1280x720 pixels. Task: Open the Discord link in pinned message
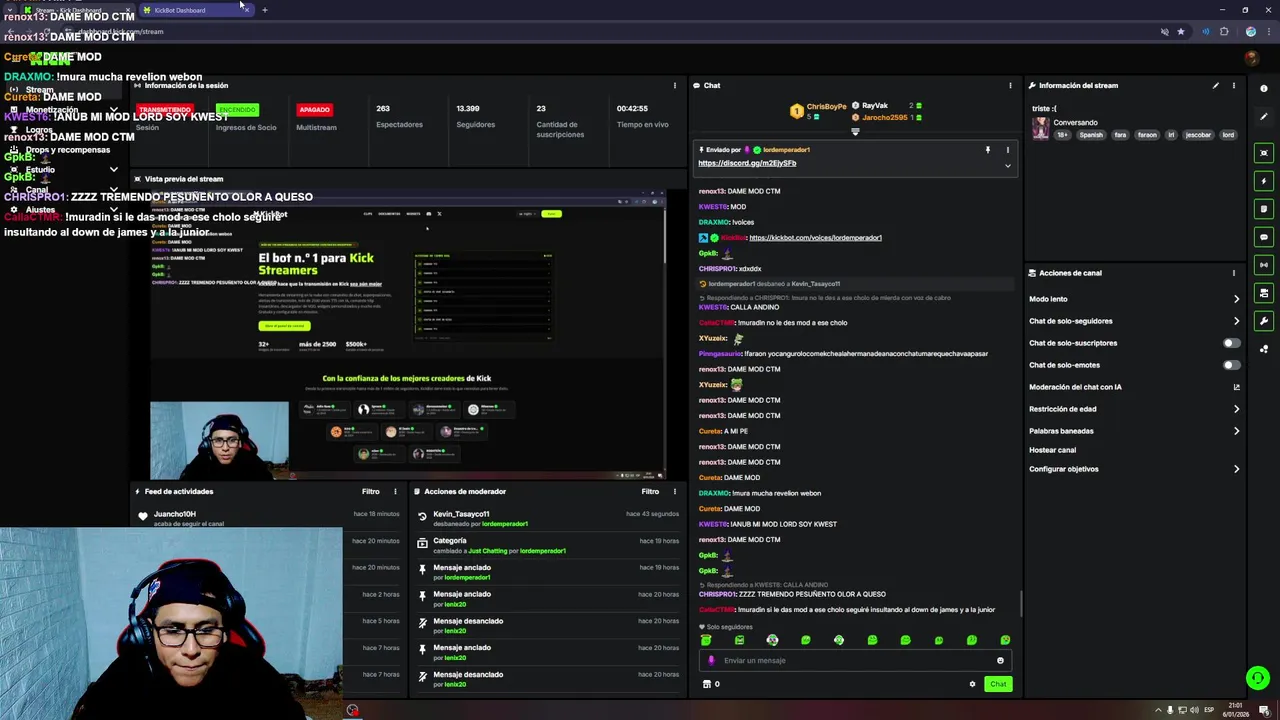click(x=747, y=163)
